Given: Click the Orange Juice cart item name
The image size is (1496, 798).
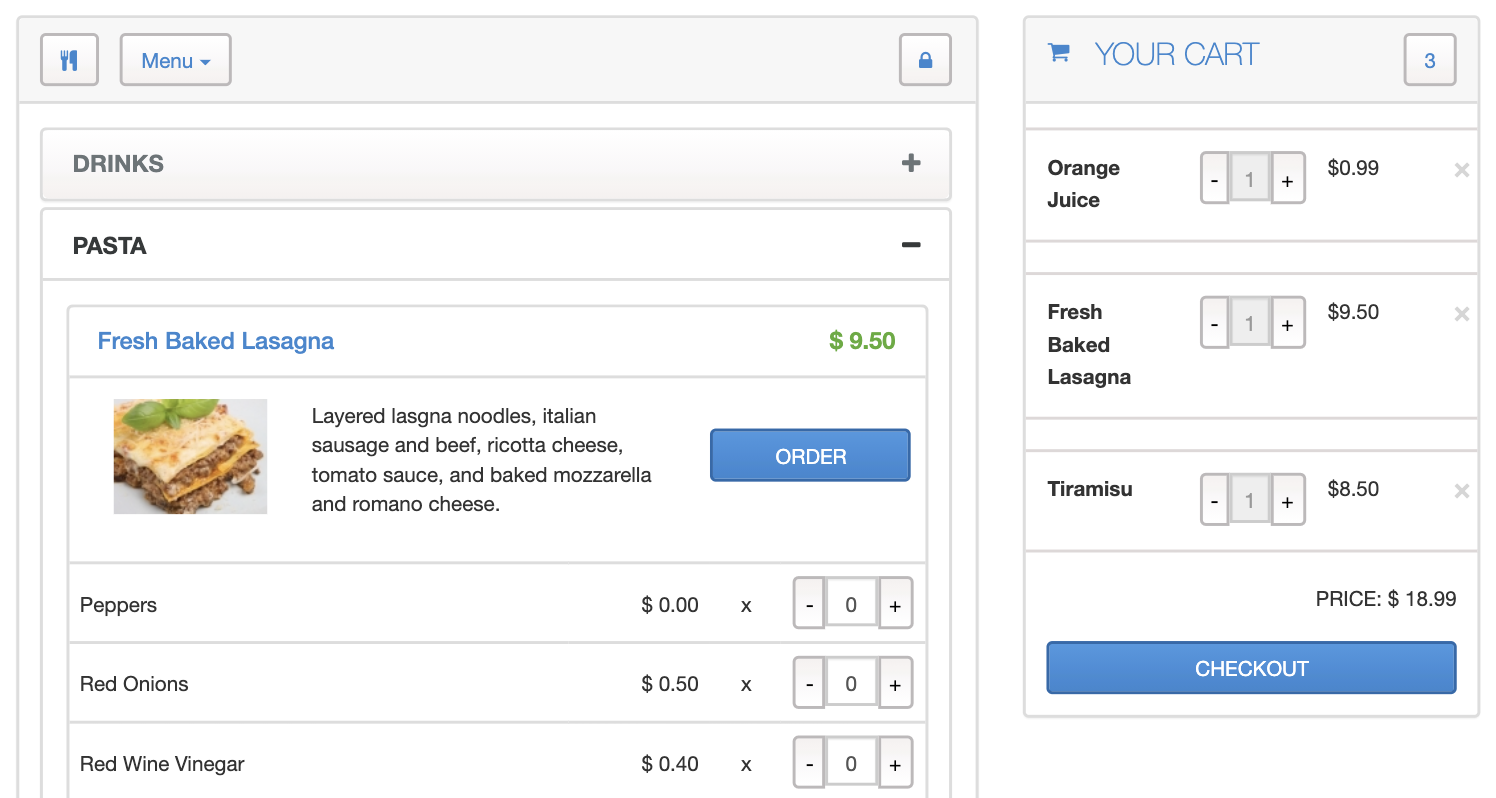Looking at the screenshot, I should (x=1083, y=184).
